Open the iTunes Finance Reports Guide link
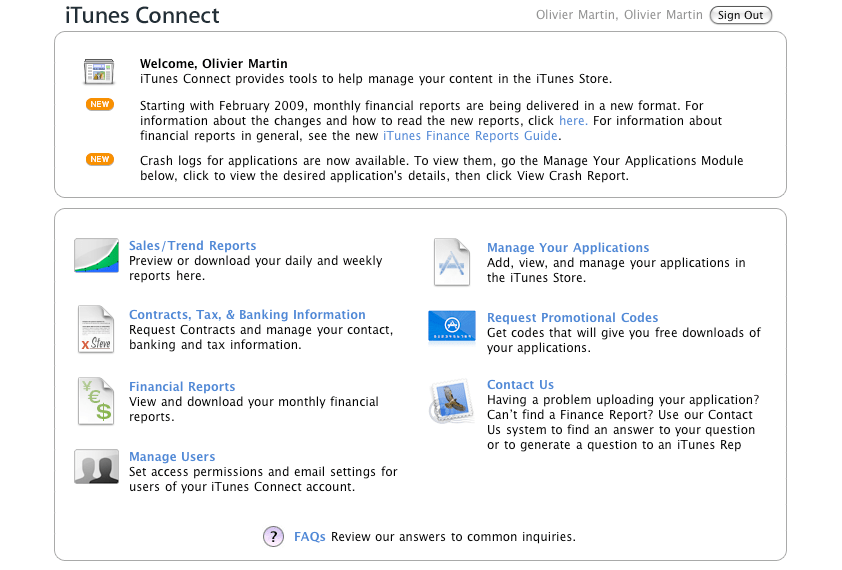The width and height of the screenshot is (842, 570). [x=470, y=136]
